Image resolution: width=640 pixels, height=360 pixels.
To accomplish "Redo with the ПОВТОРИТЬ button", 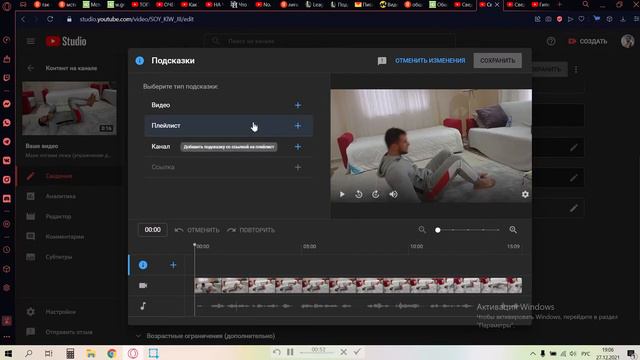I will (251, 230).
